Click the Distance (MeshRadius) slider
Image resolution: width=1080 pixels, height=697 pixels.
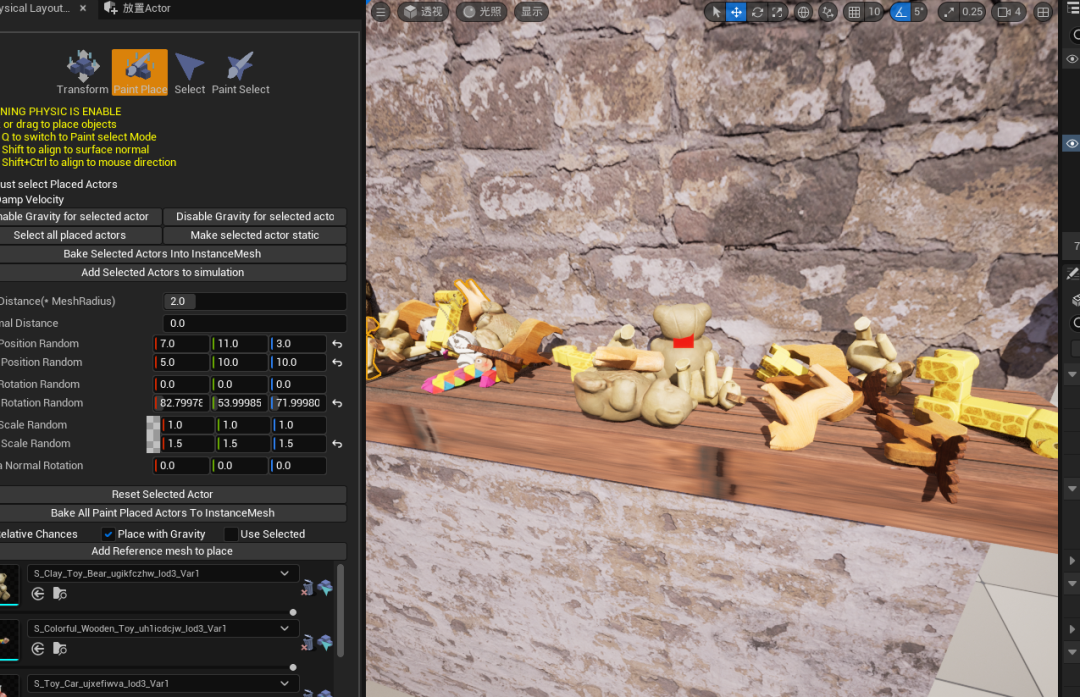coord(255,301)
